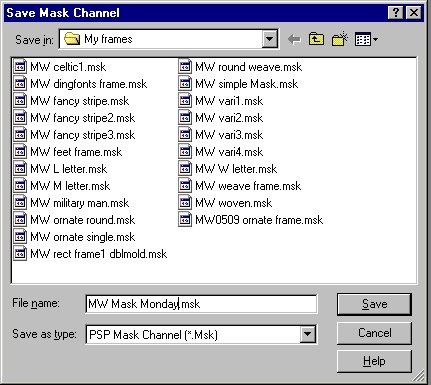The width and height of the screenshot is (431, 385).
Task: Click the file icon beside MW rect frame1 dblmold.msk
Action: coord(20,254)
